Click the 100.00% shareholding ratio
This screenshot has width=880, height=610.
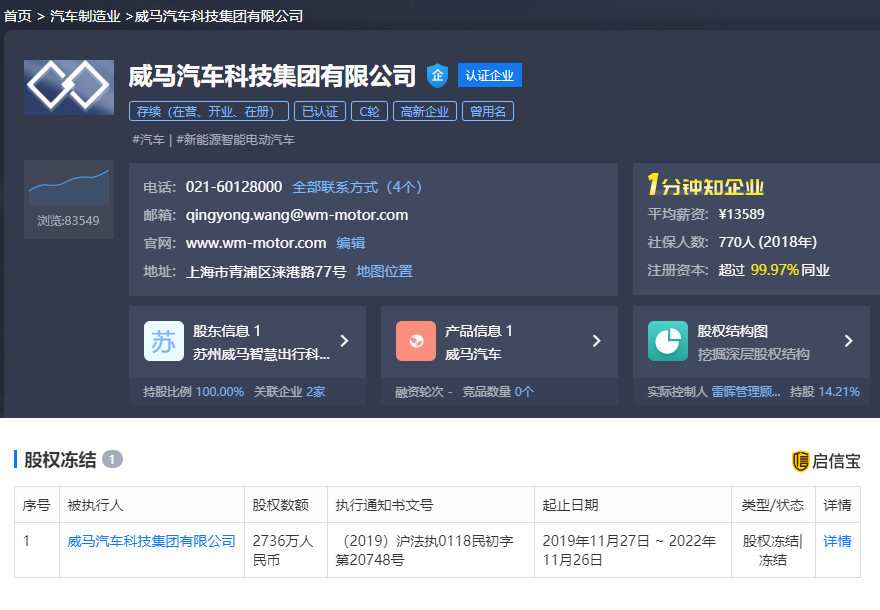(x=219, y=392)
